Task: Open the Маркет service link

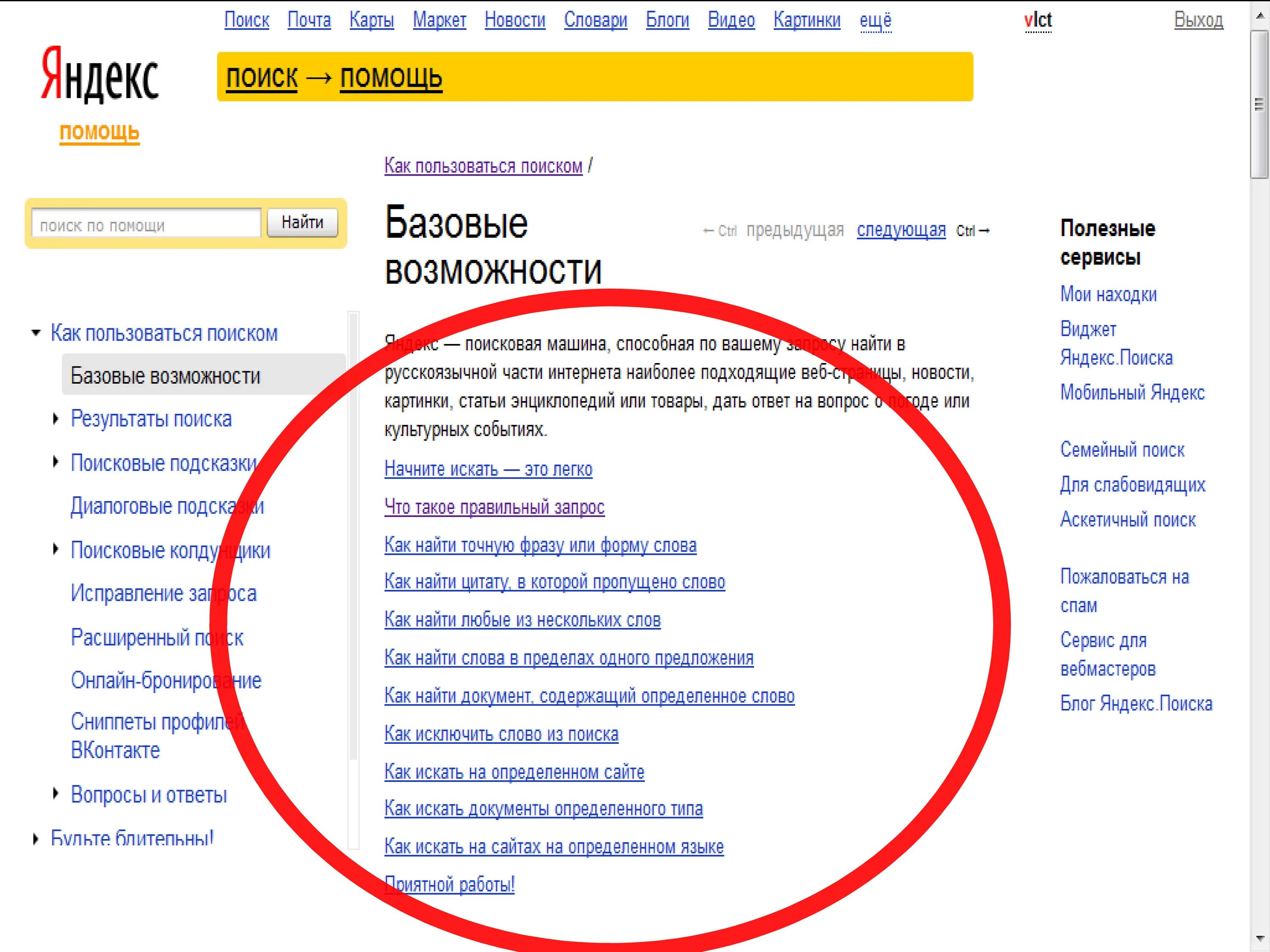Action: click(x=439, y=20)
